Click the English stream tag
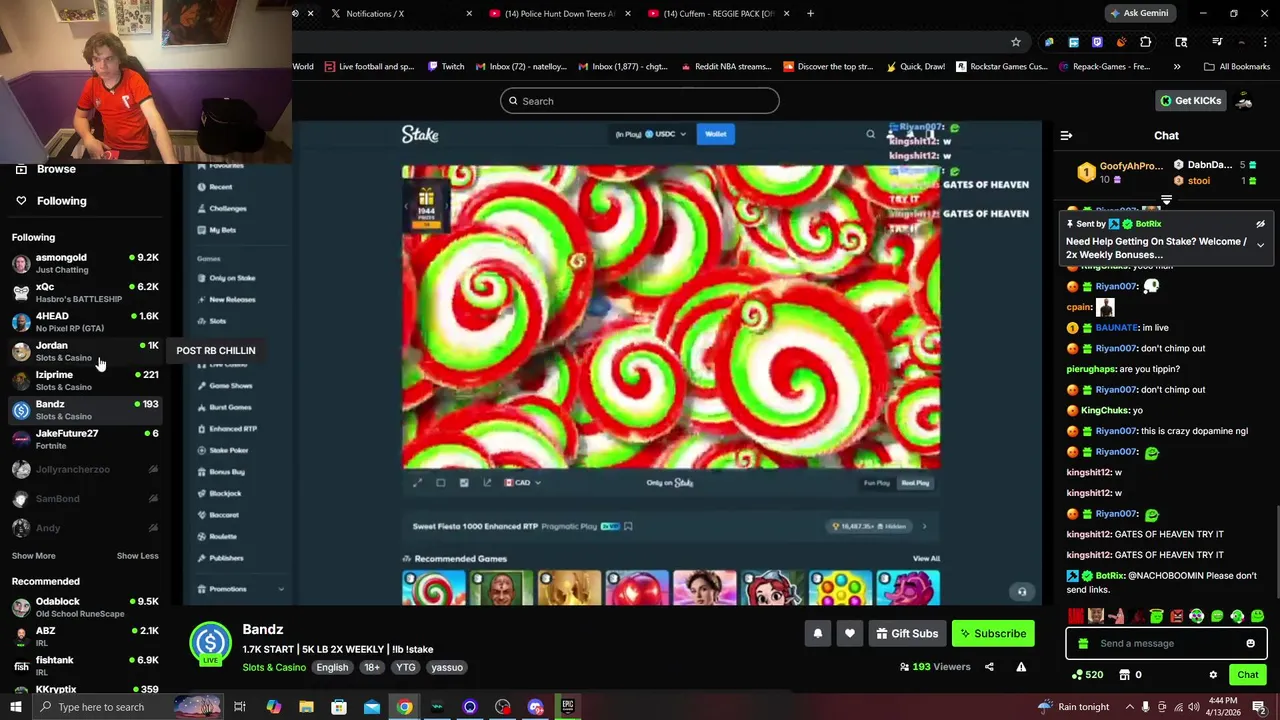 pos(332,668)
